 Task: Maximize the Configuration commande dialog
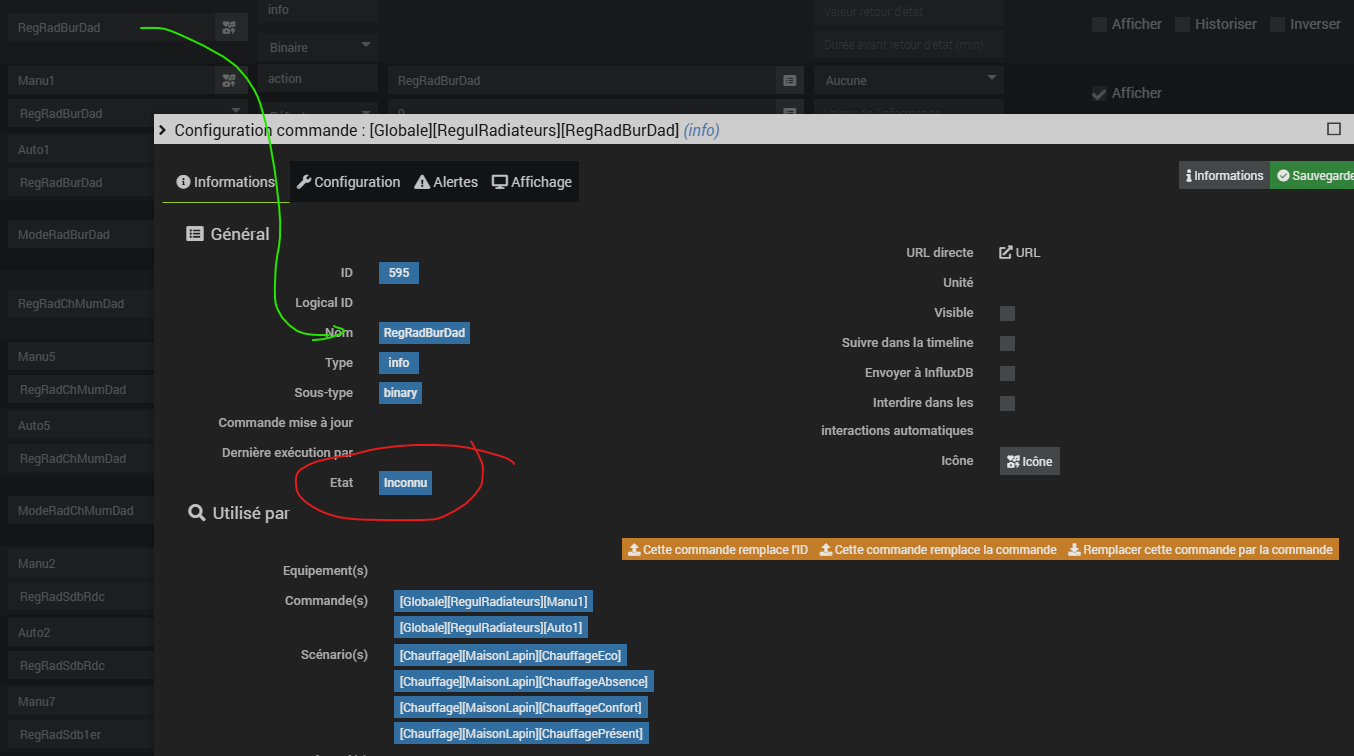(1333, 129)
